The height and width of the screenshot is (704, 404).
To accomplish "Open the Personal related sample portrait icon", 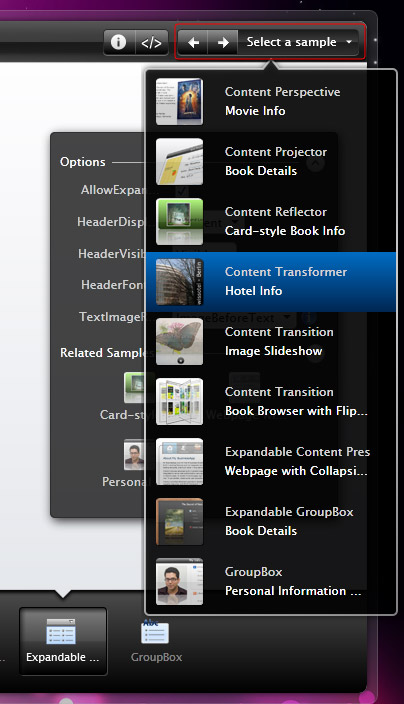I will coord(135,455).
